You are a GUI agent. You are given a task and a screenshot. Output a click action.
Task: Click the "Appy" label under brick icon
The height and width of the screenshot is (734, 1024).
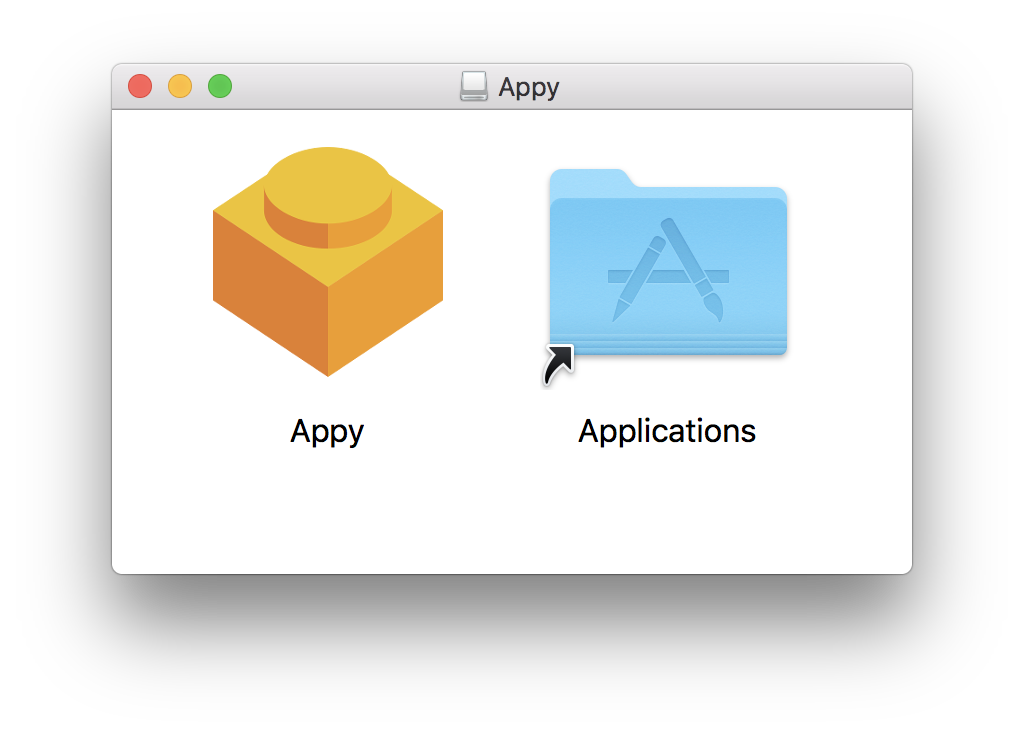pos(327,432)
